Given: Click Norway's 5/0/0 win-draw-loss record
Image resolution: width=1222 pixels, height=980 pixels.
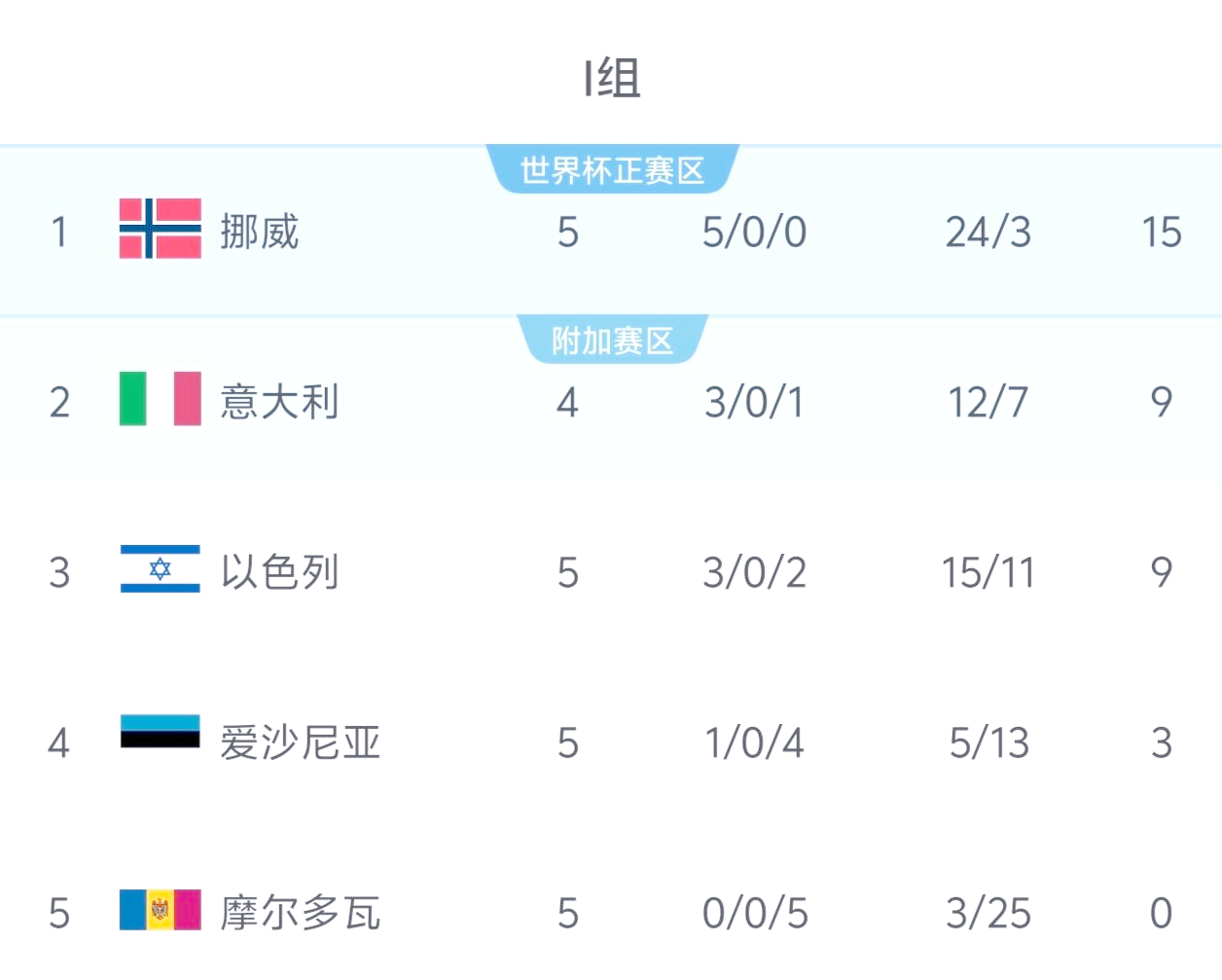Looking at the screenshot, I should pos(754,232).
